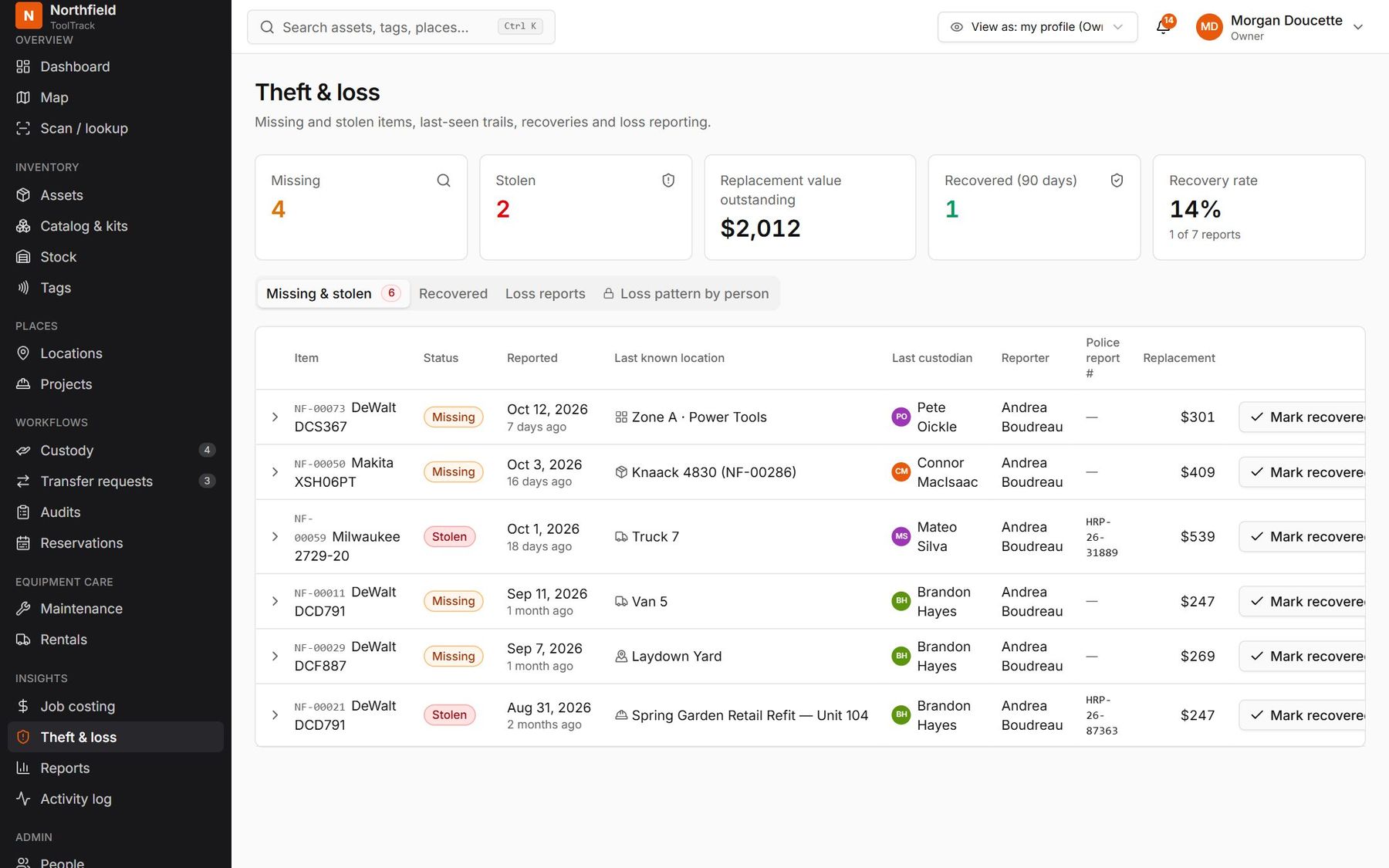The height and width of the screenshot is (868, 1389).
Task: Open Reports in the sidebar
Action: point(116,768)
